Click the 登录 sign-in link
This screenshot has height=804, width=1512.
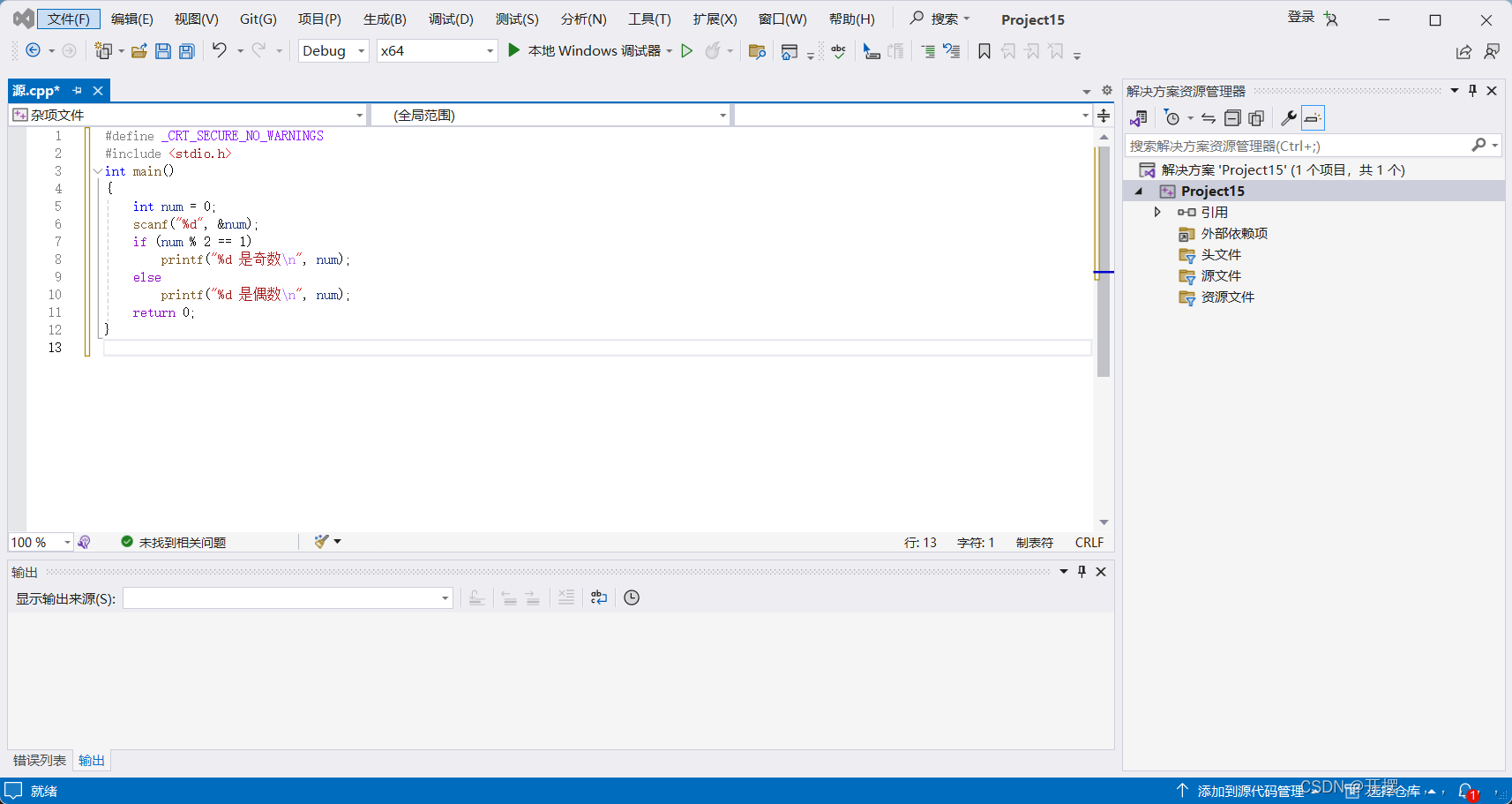coord(1301,17)
